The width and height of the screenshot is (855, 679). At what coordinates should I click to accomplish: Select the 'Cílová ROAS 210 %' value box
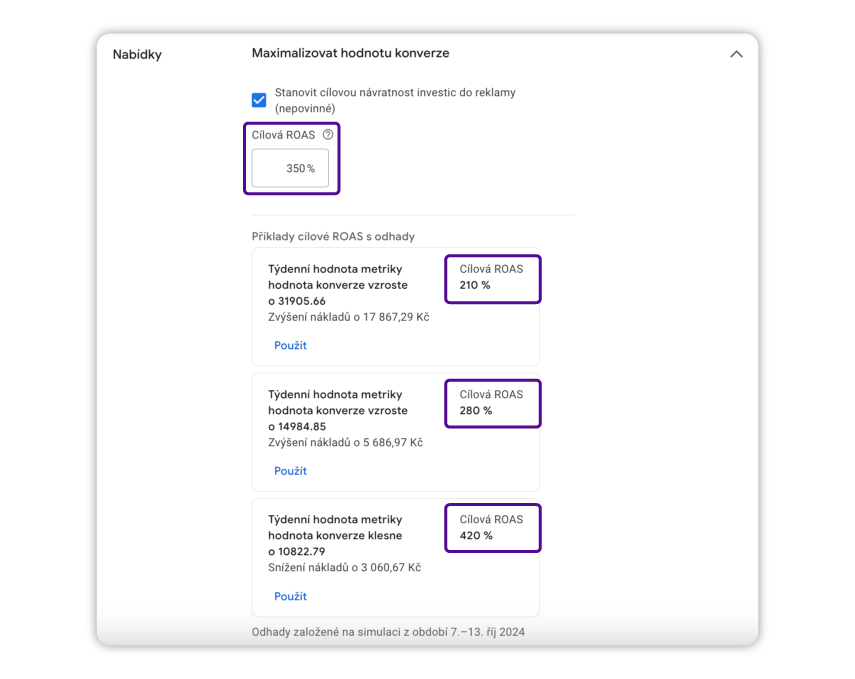492,277
